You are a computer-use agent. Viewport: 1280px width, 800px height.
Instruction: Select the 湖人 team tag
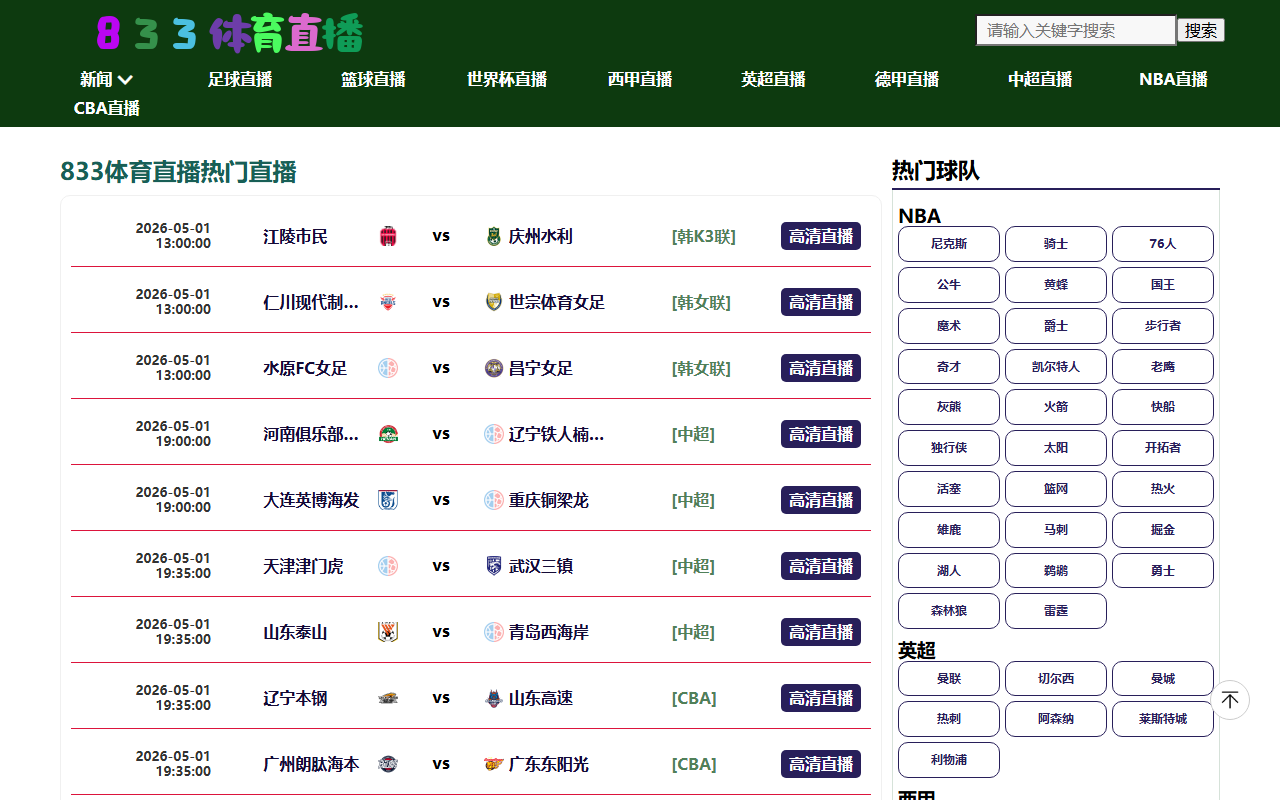click(x=949, y=570)
